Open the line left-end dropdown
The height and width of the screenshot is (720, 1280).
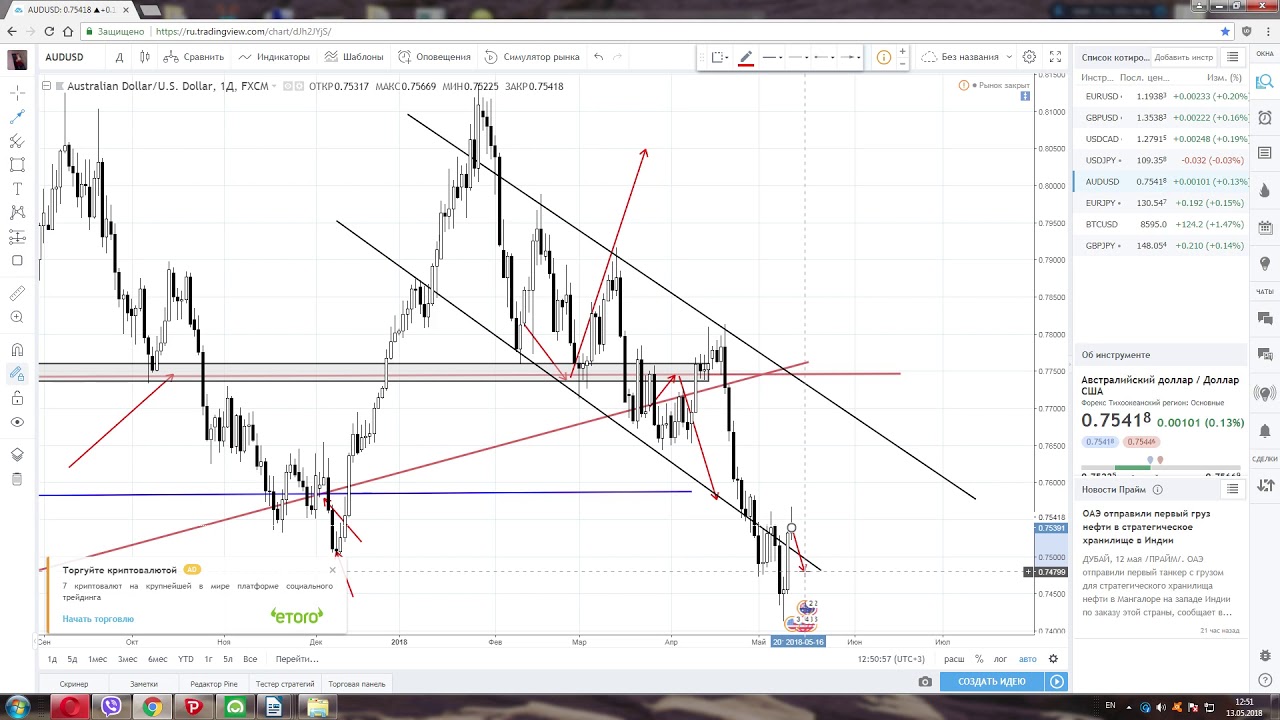pos(825,57)
